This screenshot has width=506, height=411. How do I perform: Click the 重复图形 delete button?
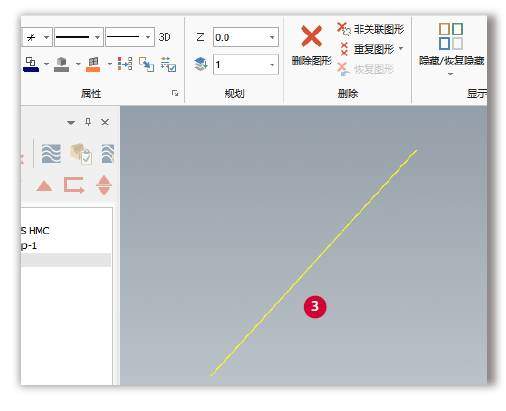tap(367, 49)
